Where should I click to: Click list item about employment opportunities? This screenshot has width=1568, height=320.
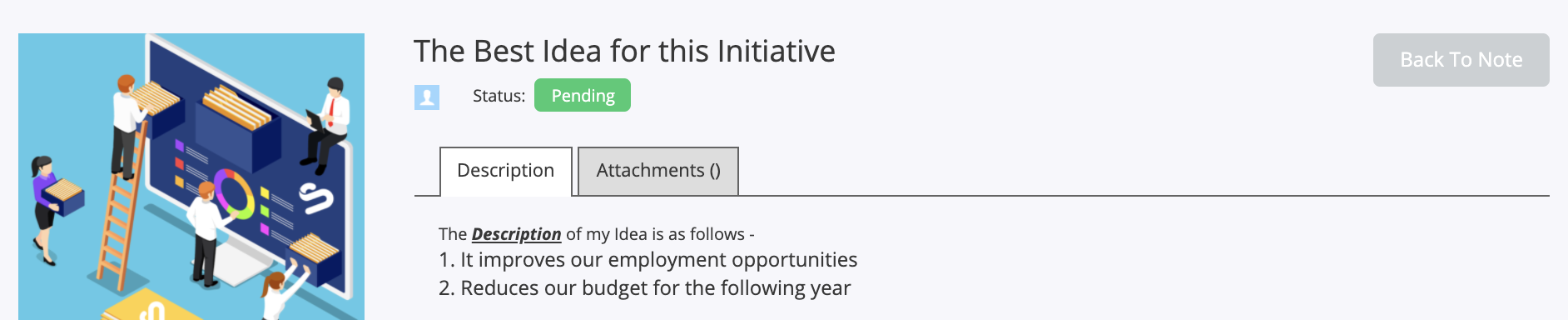pyautogui.click(x=648, y=260)
